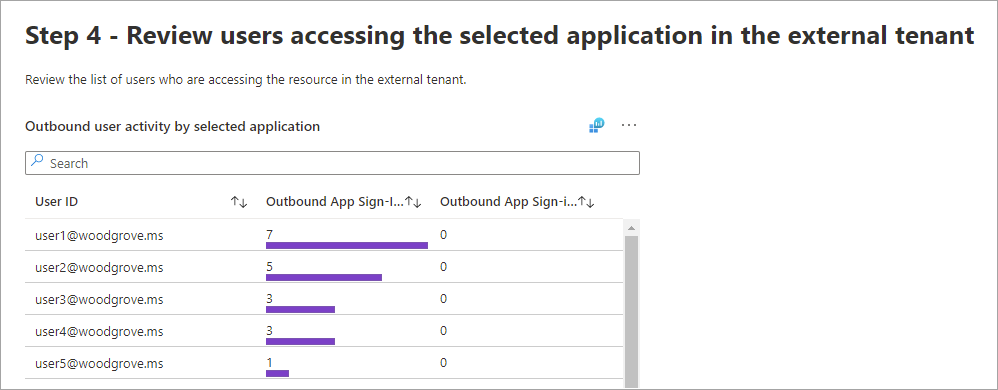Select the user2@woodgrove.ms row
This screenshot has height=390, width=998.
[324, 267]
